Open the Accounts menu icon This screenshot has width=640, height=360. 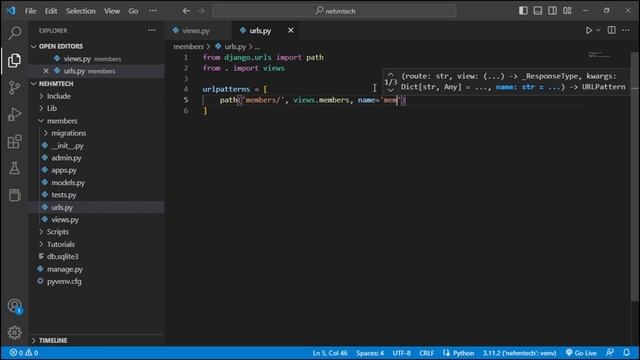click(x=15, y=306)
